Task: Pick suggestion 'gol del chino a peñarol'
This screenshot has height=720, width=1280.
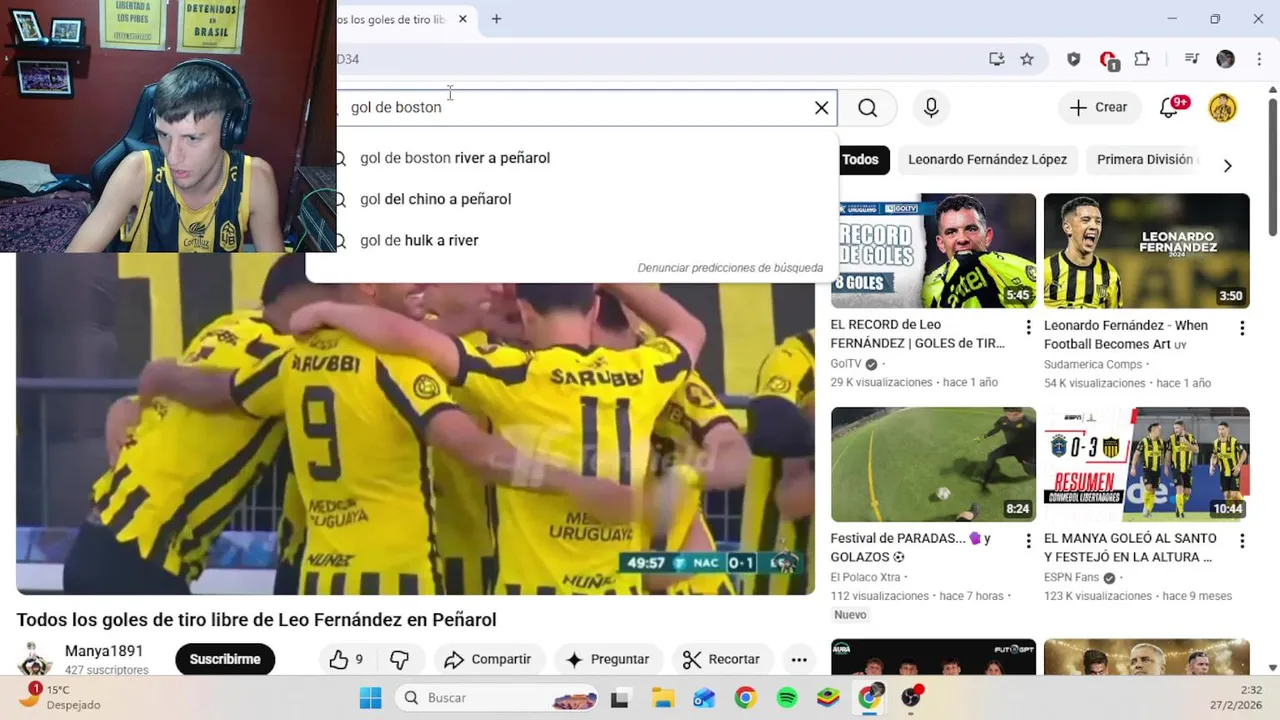Action: (435, 199)
